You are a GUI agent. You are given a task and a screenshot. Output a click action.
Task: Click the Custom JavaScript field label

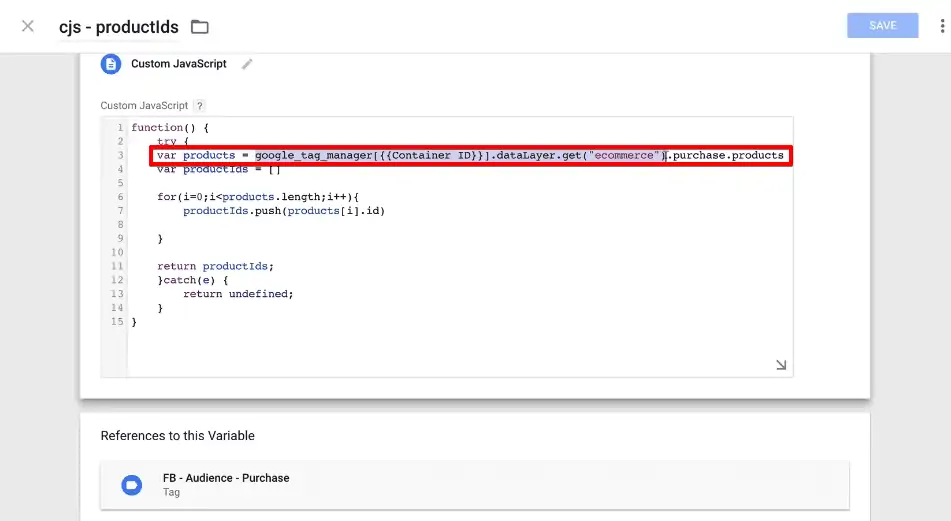coord(144,106)
